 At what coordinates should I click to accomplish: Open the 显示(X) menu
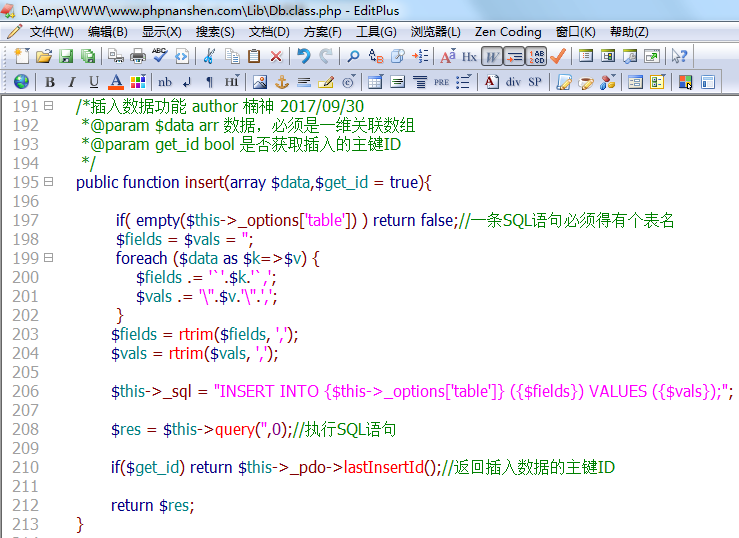click(x=162, y=32)
